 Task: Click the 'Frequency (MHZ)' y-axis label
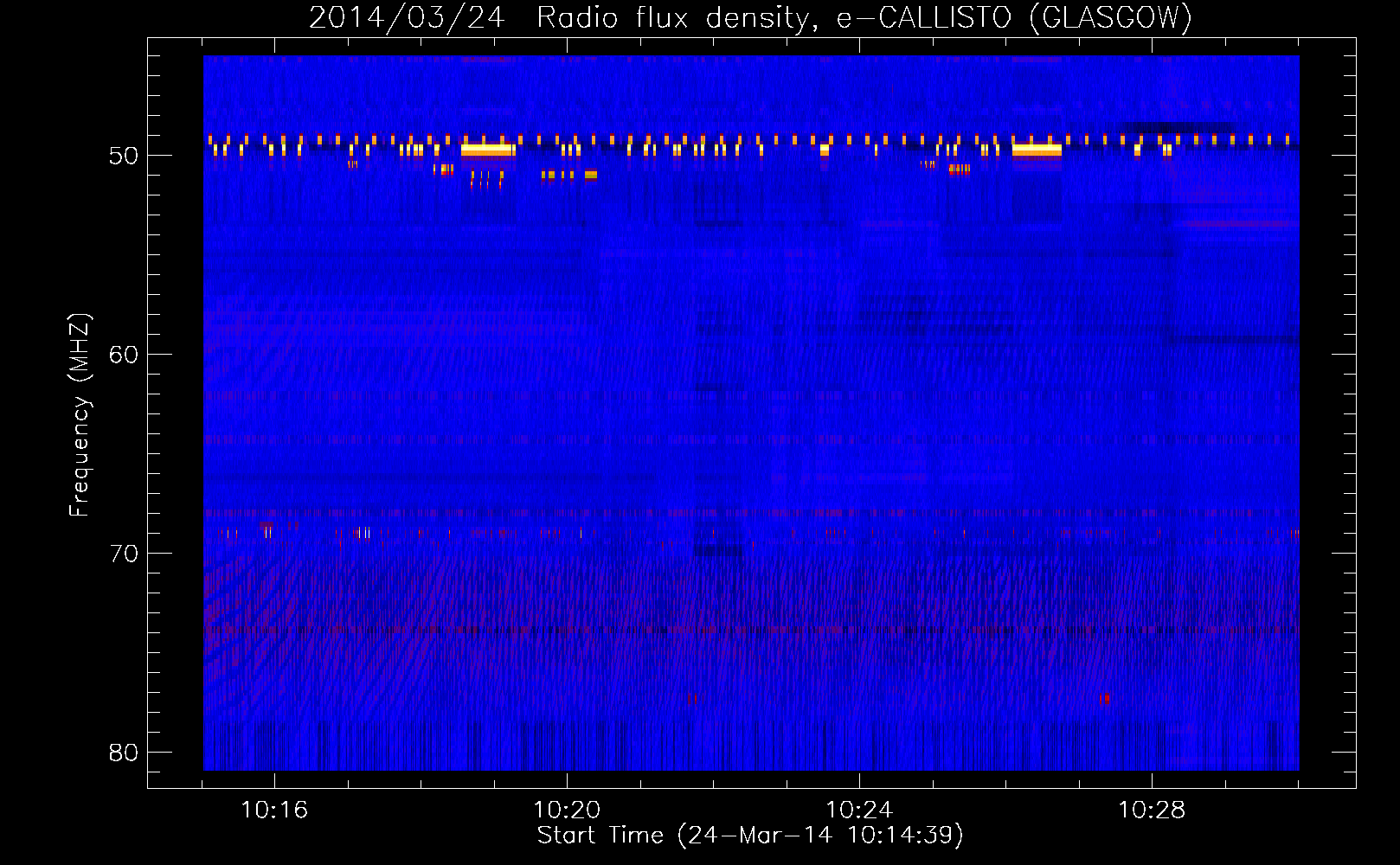[80, 415]
